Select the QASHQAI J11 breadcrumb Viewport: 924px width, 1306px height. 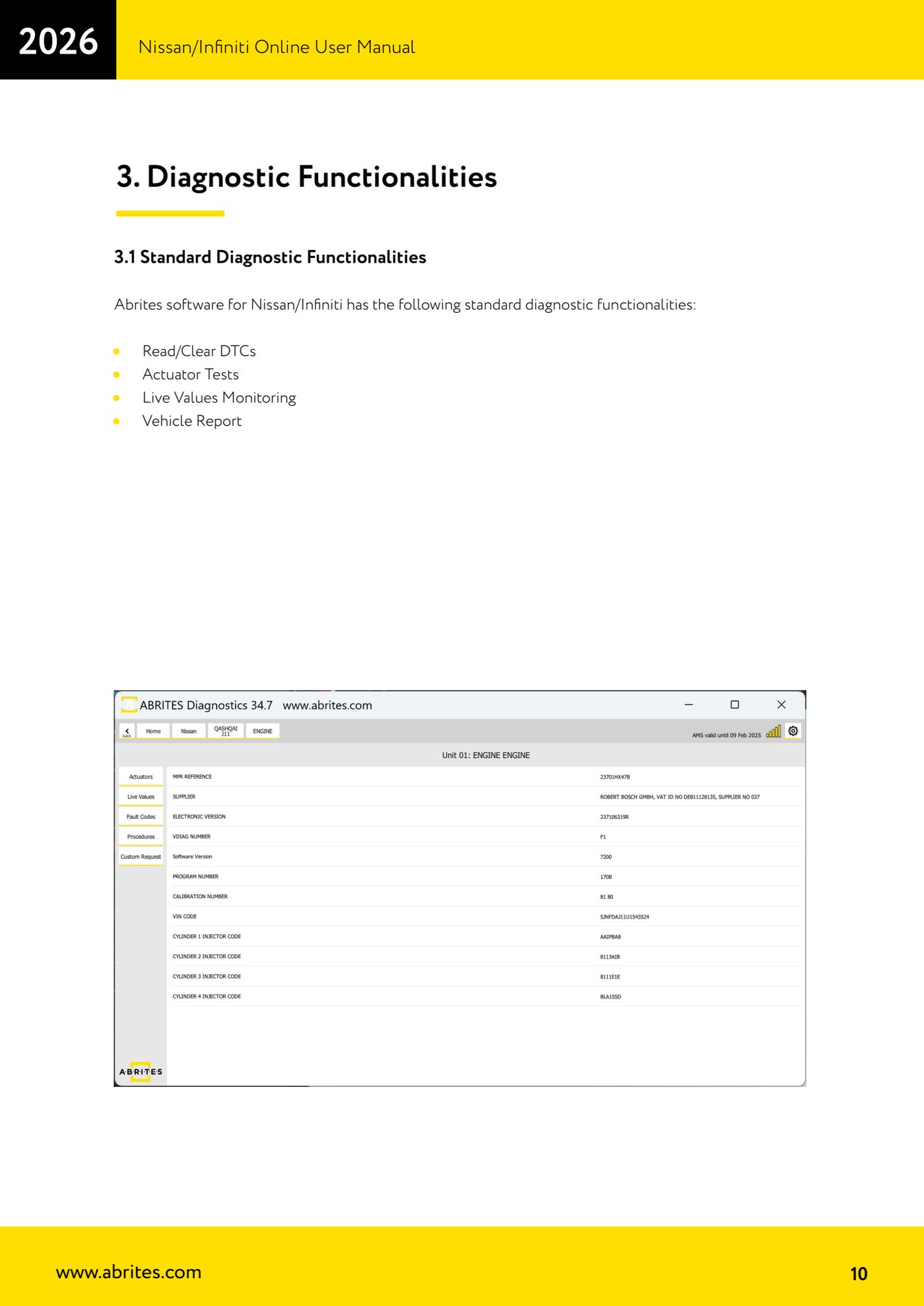point(226,731)
